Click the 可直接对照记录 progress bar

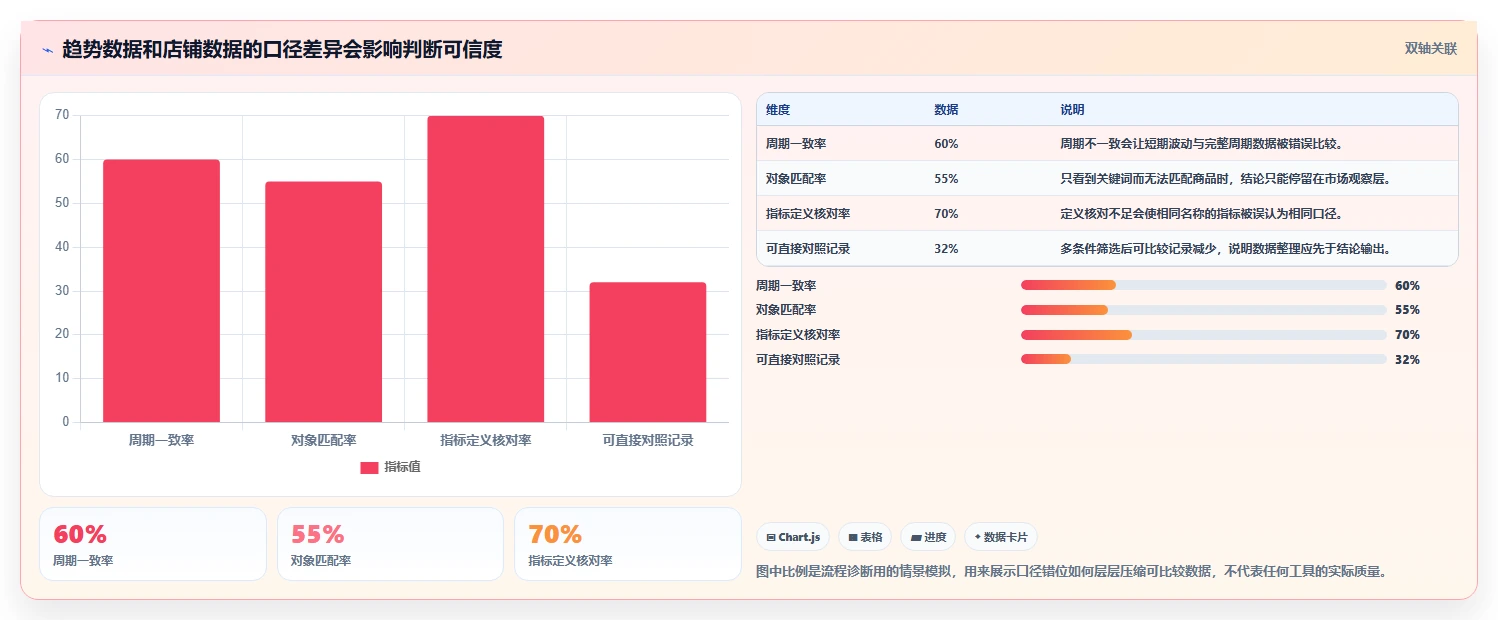click(x=1203, y=360)
